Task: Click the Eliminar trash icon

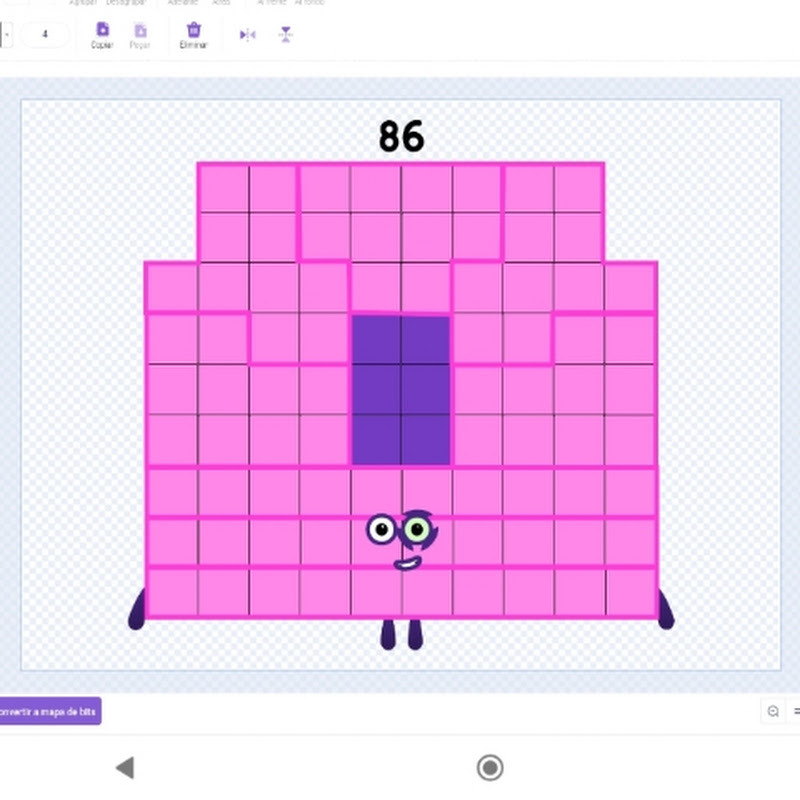Action: point(194,30)
